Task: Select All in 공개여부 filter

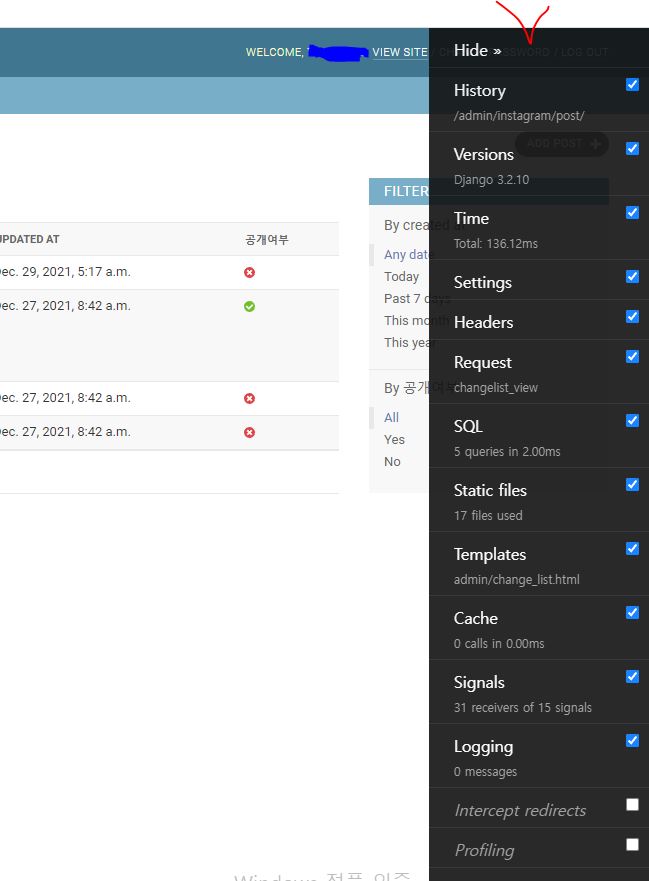Action: coord(392,417)
